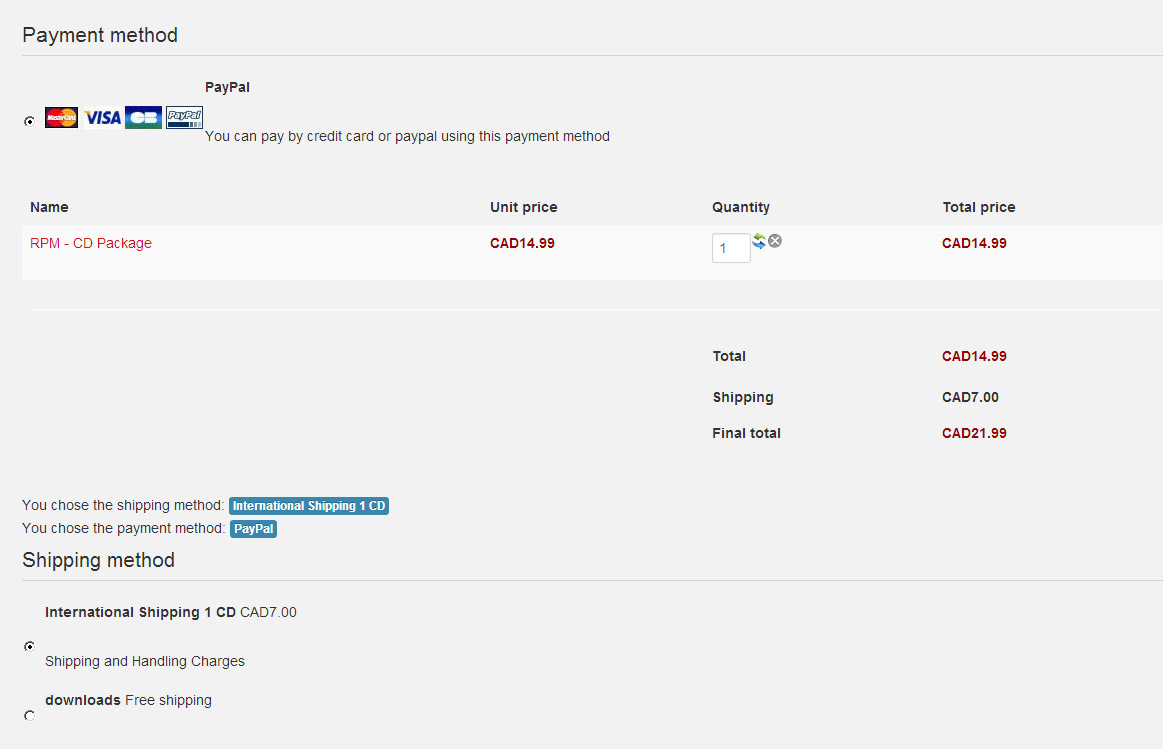The image size is (1163, 749).
Task: Click the downloads shipping label
Action: 83,700
